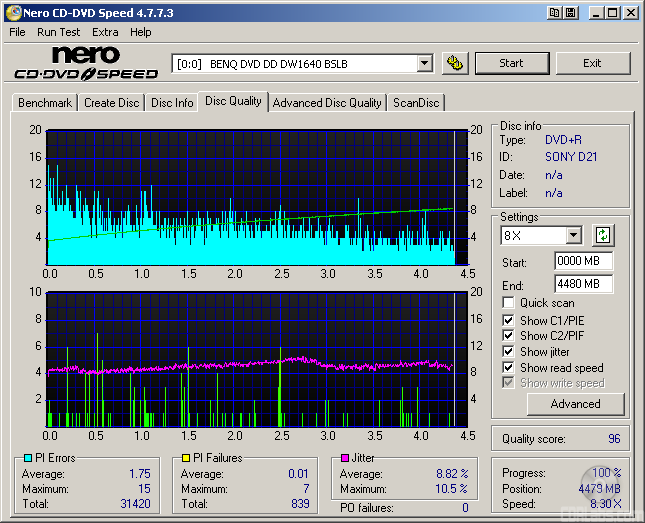Click the Nero app icon in title bar
The height and width of the screenshot is (523, 645).
tap(13, 13)
